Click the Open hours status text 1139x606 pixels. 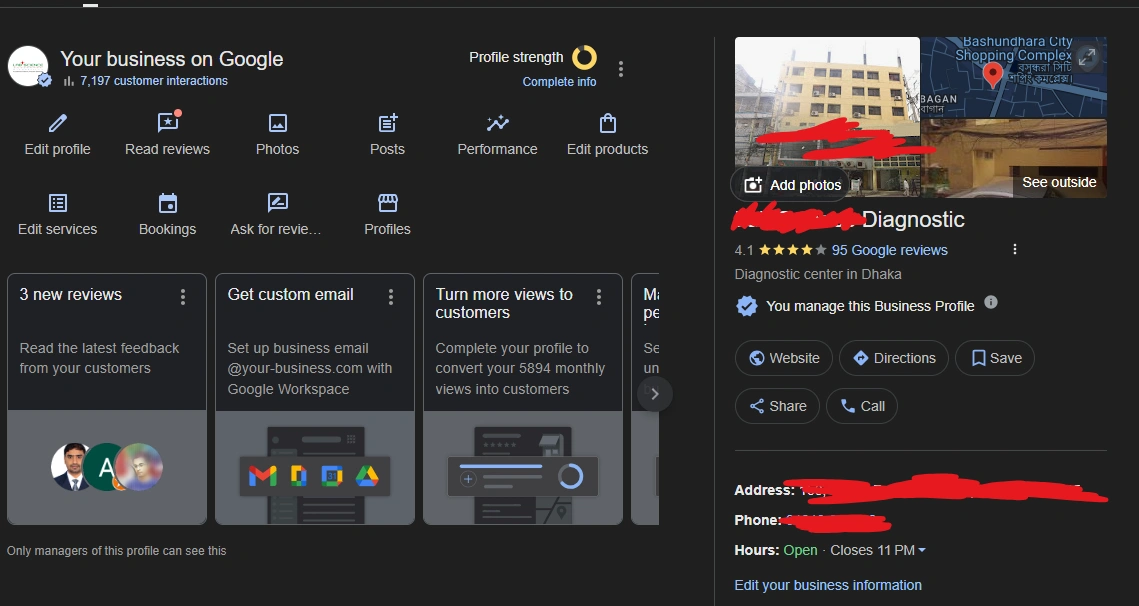[800, 550]
